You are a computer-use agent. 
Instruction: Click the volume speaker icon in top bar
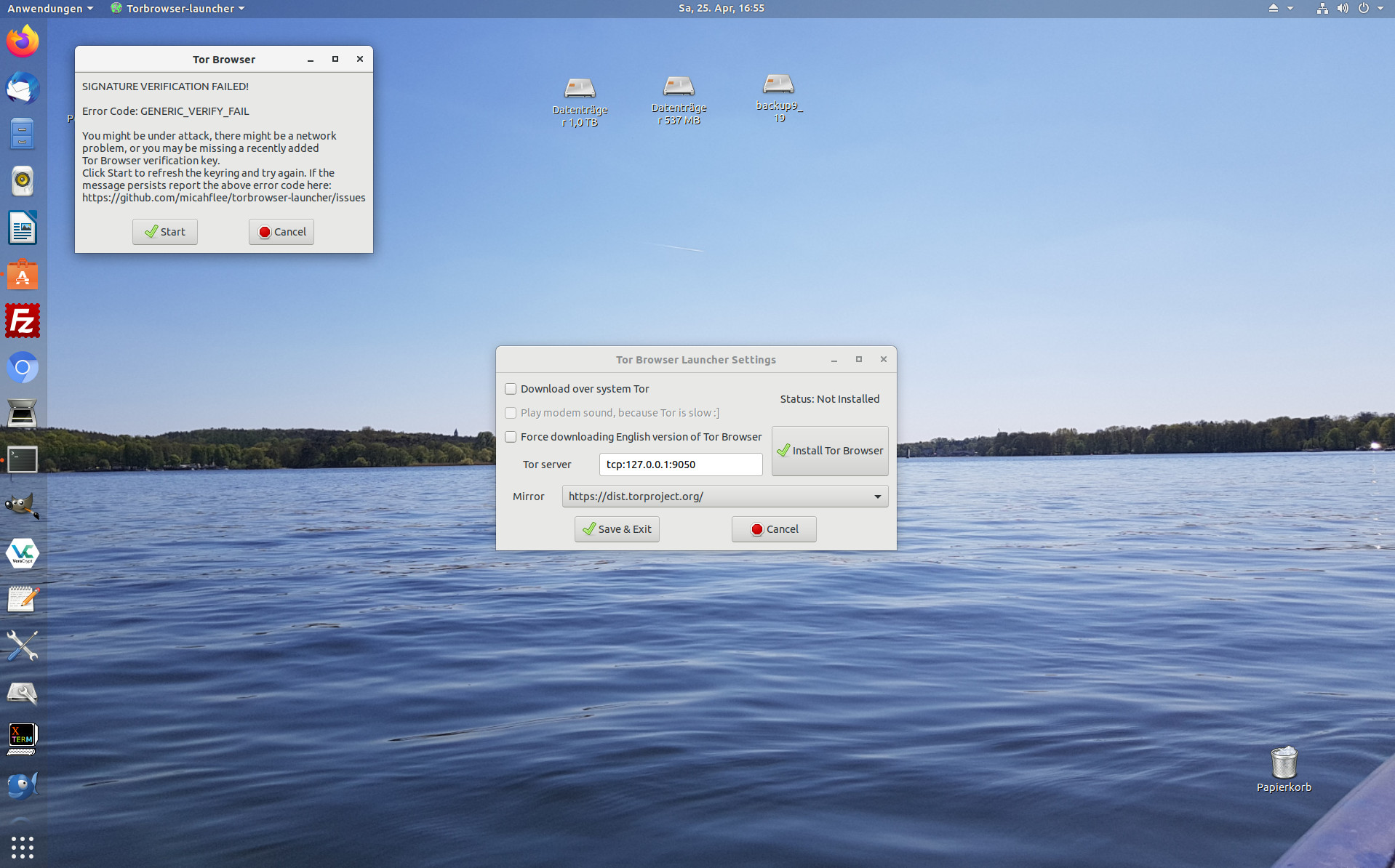point(1343,8)
